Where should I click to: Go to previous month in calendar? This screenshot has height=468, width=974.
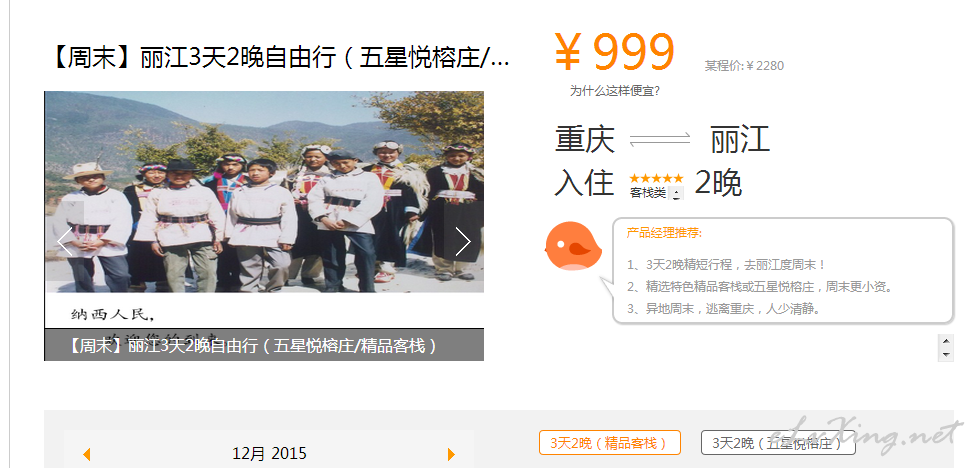(x=87, y=454)
